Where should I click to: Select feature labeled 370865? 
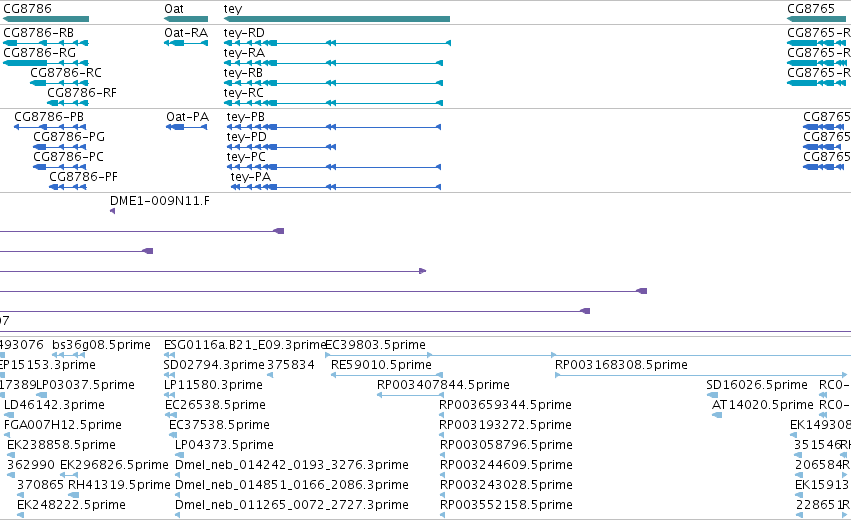tap(41, 485)
